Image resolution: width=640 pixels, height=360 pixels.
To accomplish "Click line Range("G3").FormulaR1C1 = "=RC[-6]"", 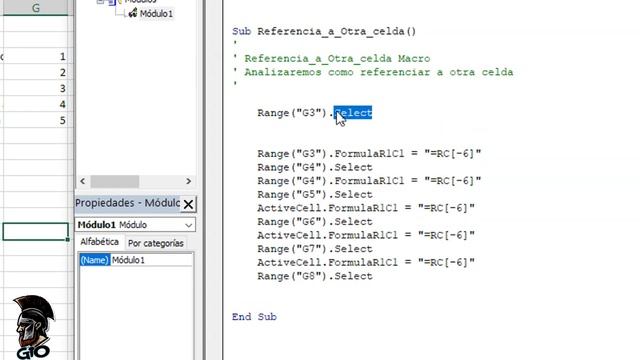I will [369, 154].
